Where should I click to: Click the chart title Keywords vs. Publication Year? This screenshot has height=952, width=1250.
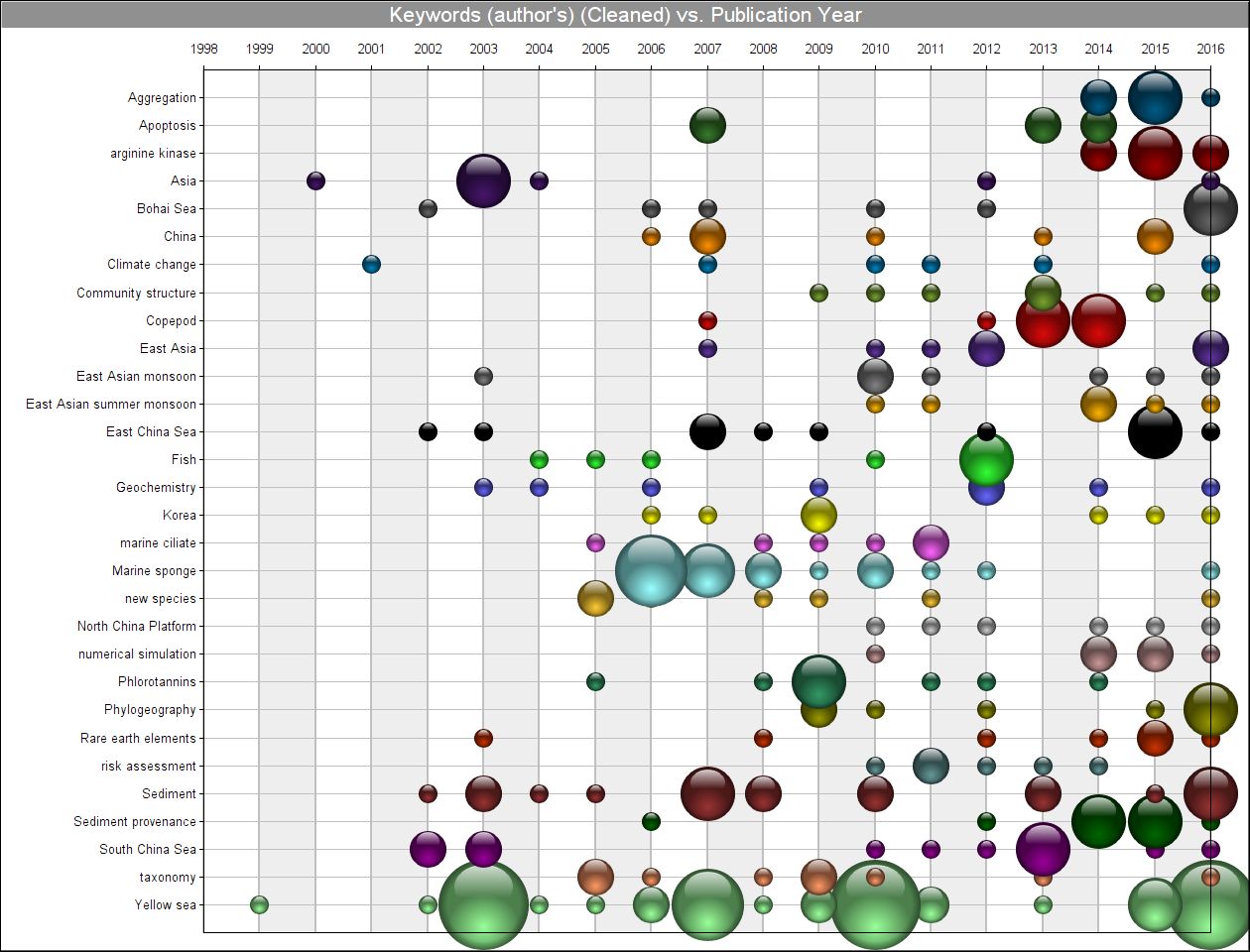pyautogui.click(x=625, y=15)
